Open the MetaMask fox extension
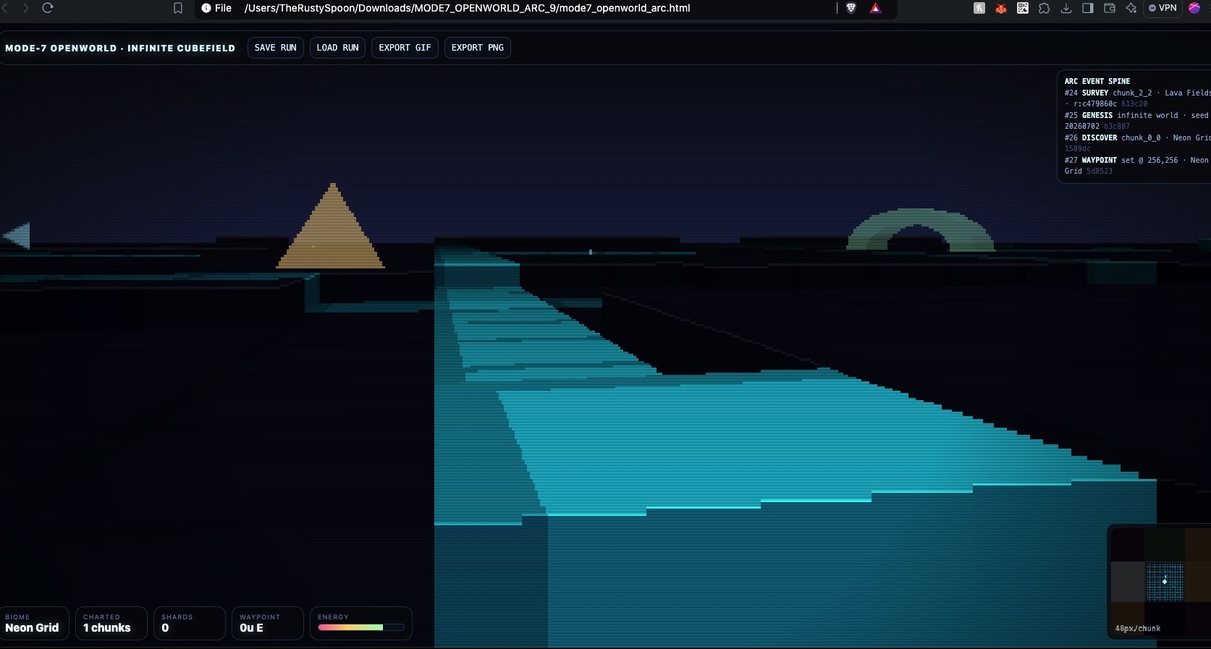 [1000, 8]
